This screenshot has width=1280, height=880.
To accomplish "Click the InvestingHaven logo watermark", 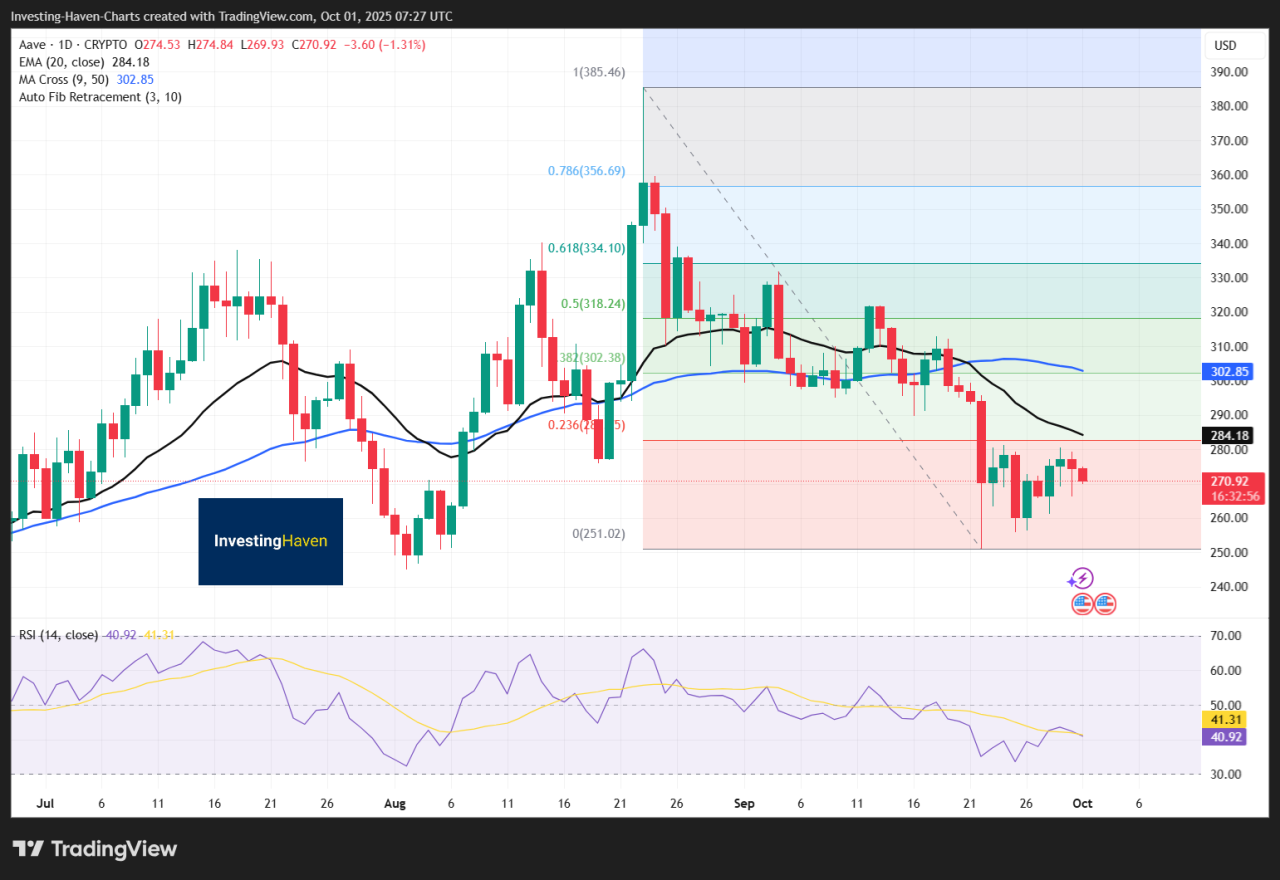I will coord(270,541).
